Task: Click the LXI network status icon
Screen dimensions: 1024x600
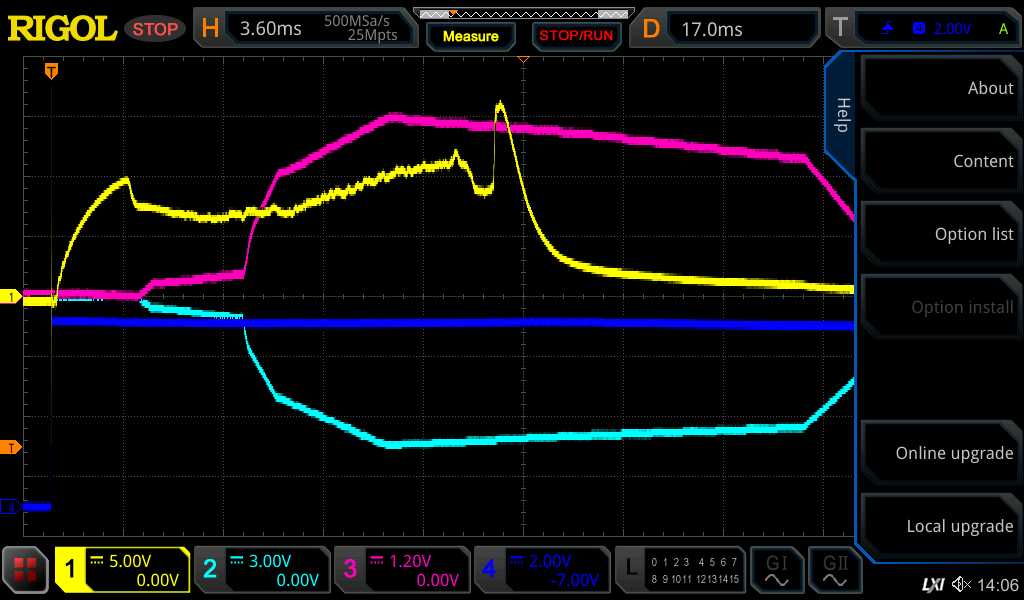Action: coord(932,584)
